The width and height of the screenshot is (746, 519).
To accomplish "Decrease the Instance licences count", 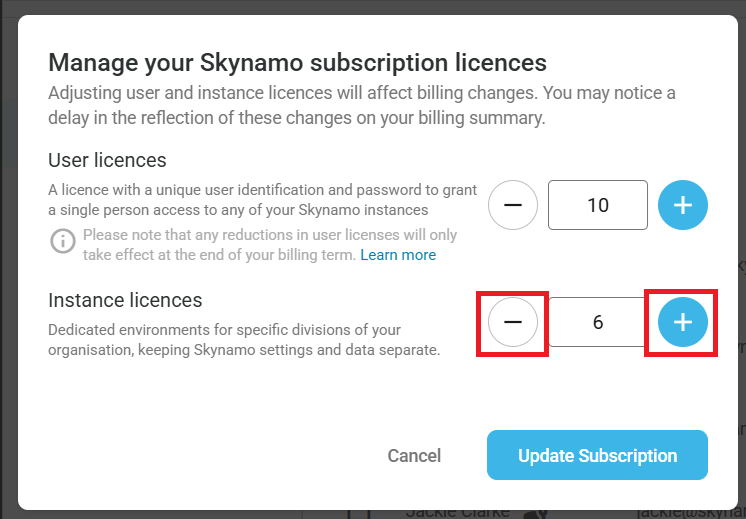I will point(513,322).
